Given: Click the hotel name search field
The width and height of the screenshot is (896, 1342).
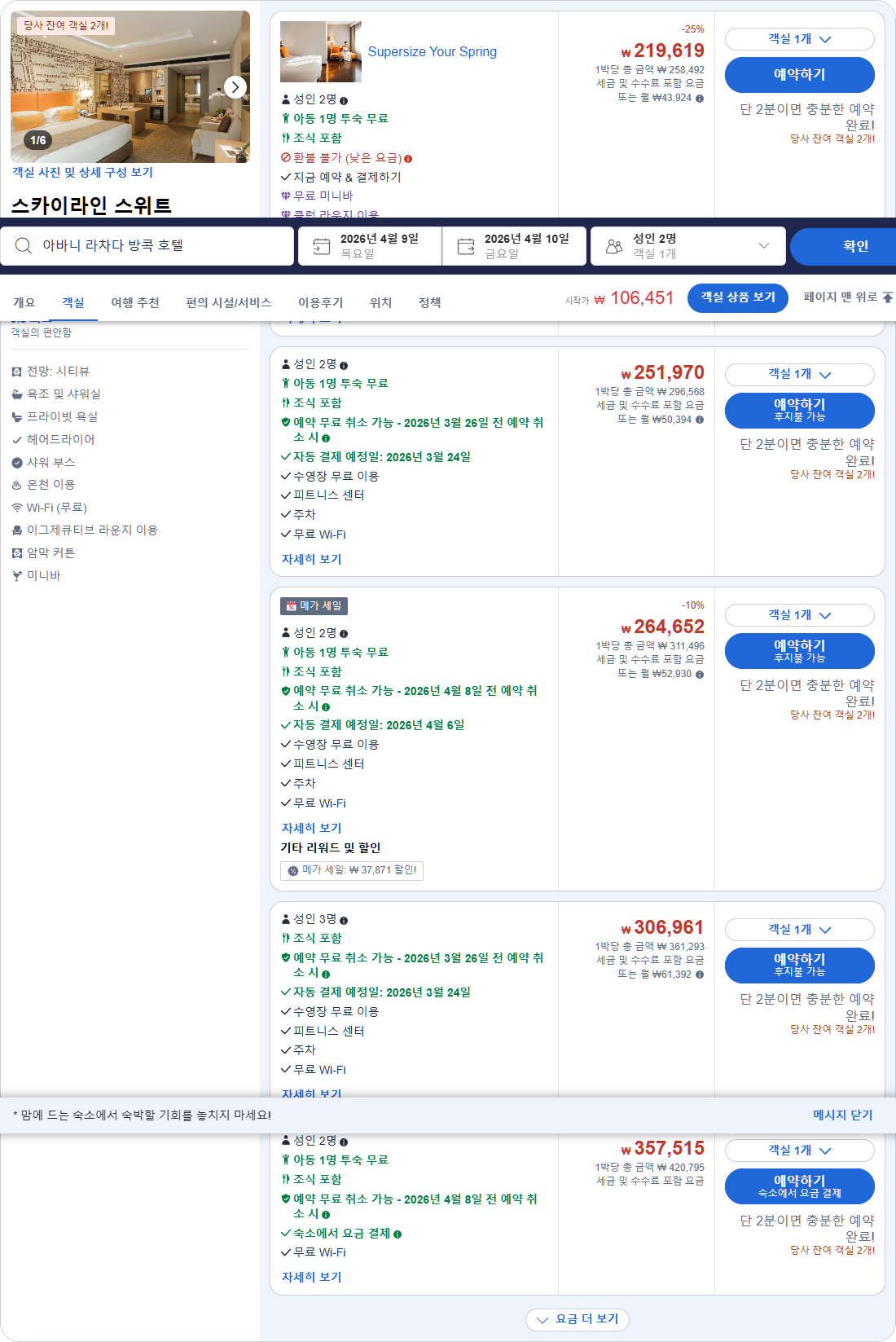Looking at the screenshot, I should coord(147,246).
